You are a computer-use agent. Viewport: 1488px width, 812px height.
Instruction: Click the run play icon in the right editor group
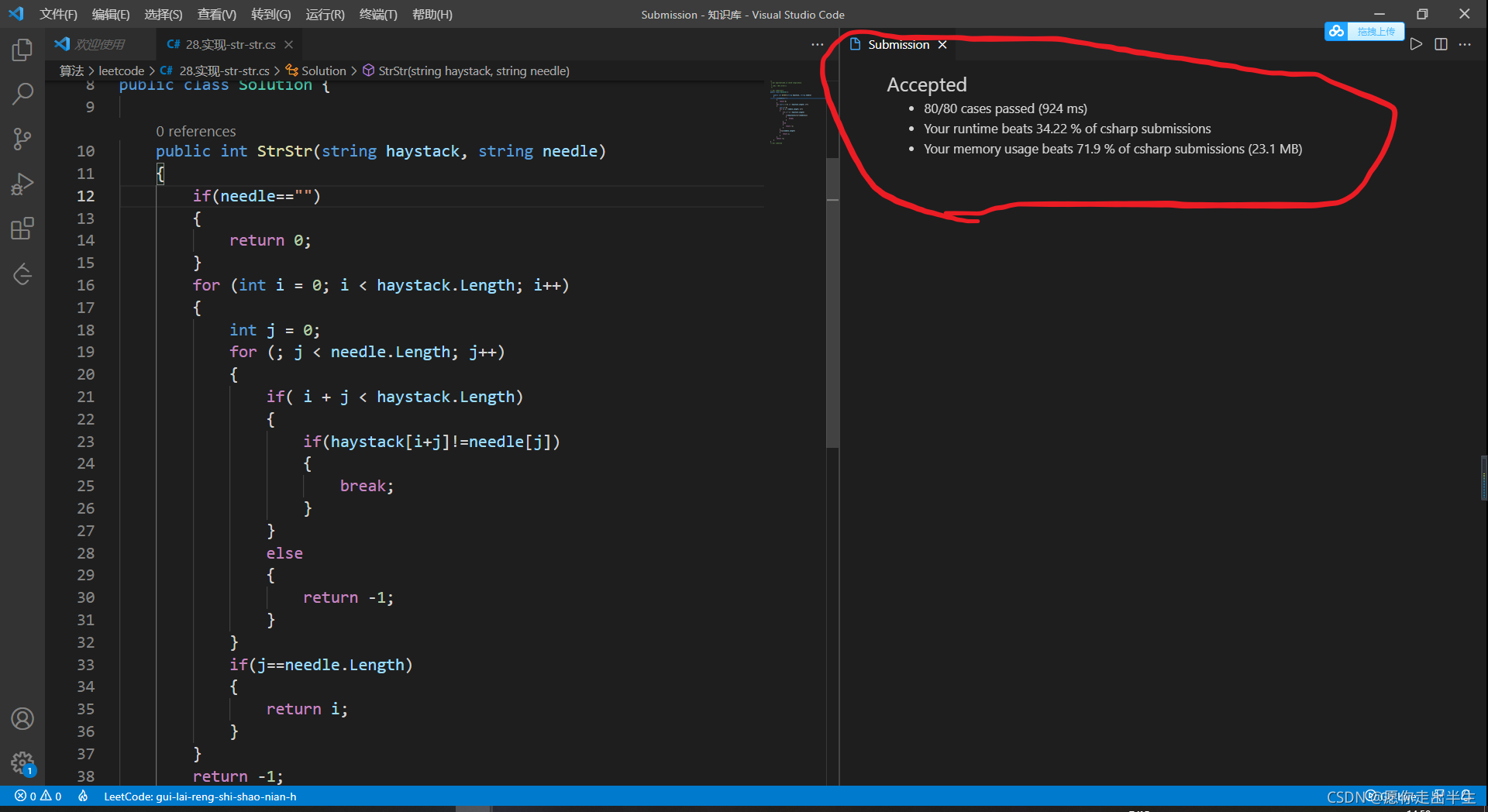(x=1416, y=44)
